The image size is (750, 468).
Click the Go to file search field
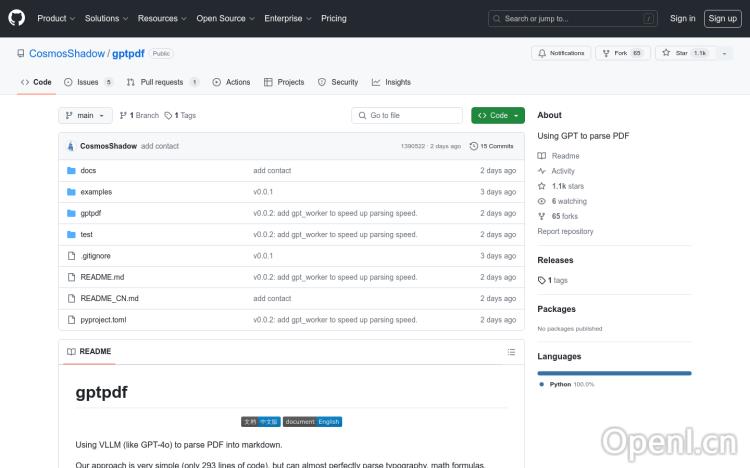tap(407, 116)
